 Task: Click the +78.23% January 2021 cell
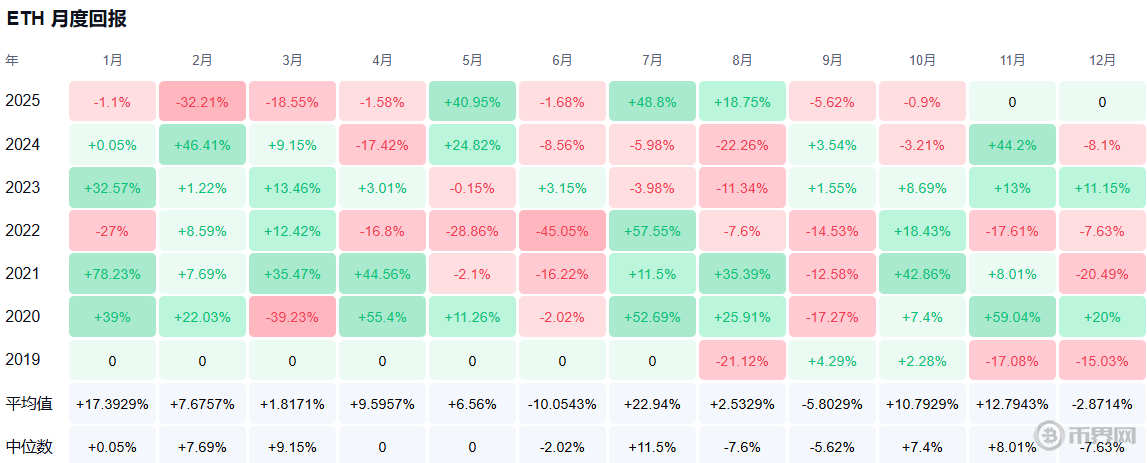point(112,274)
